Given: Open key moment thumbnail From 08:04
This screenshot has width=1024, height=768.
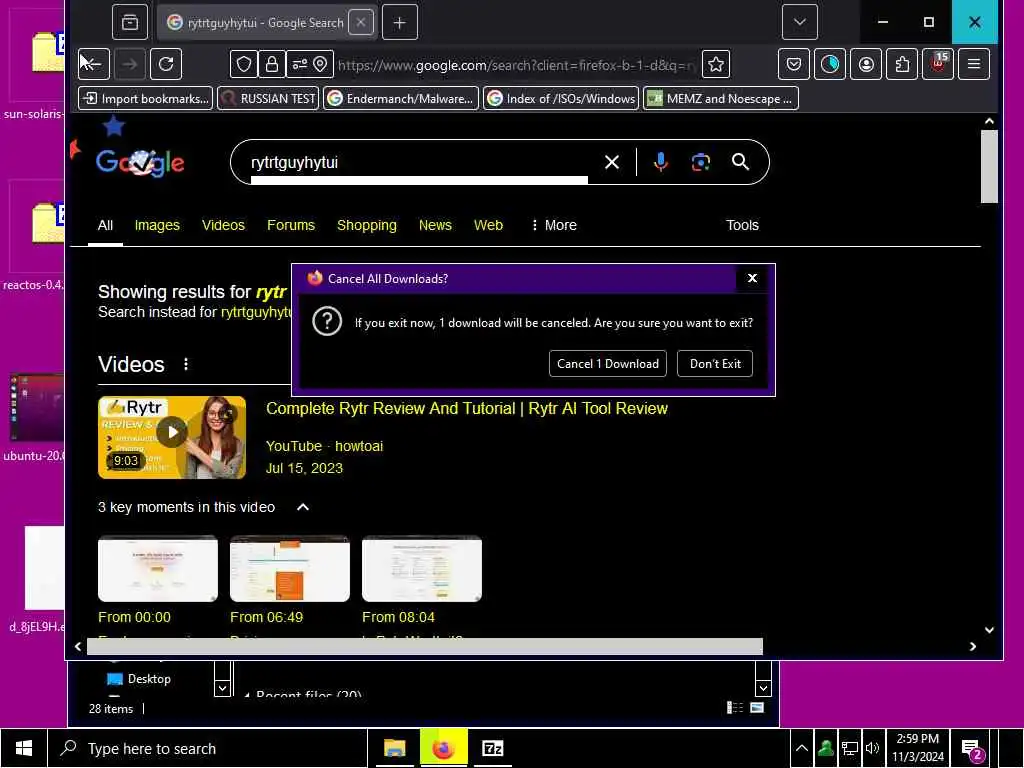Looking at the screenshot, I should [x=422, y=569].
